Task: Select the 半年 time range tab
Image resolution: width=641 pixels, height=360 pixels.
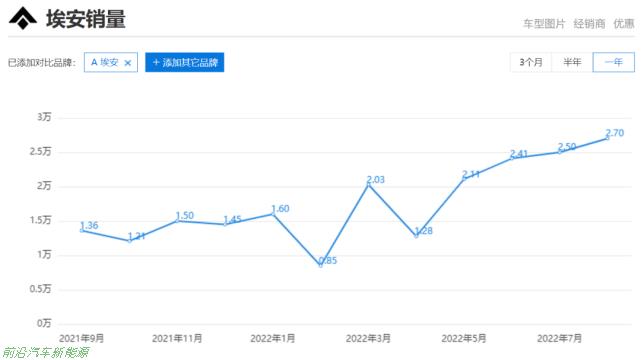Action: [572, 63]
